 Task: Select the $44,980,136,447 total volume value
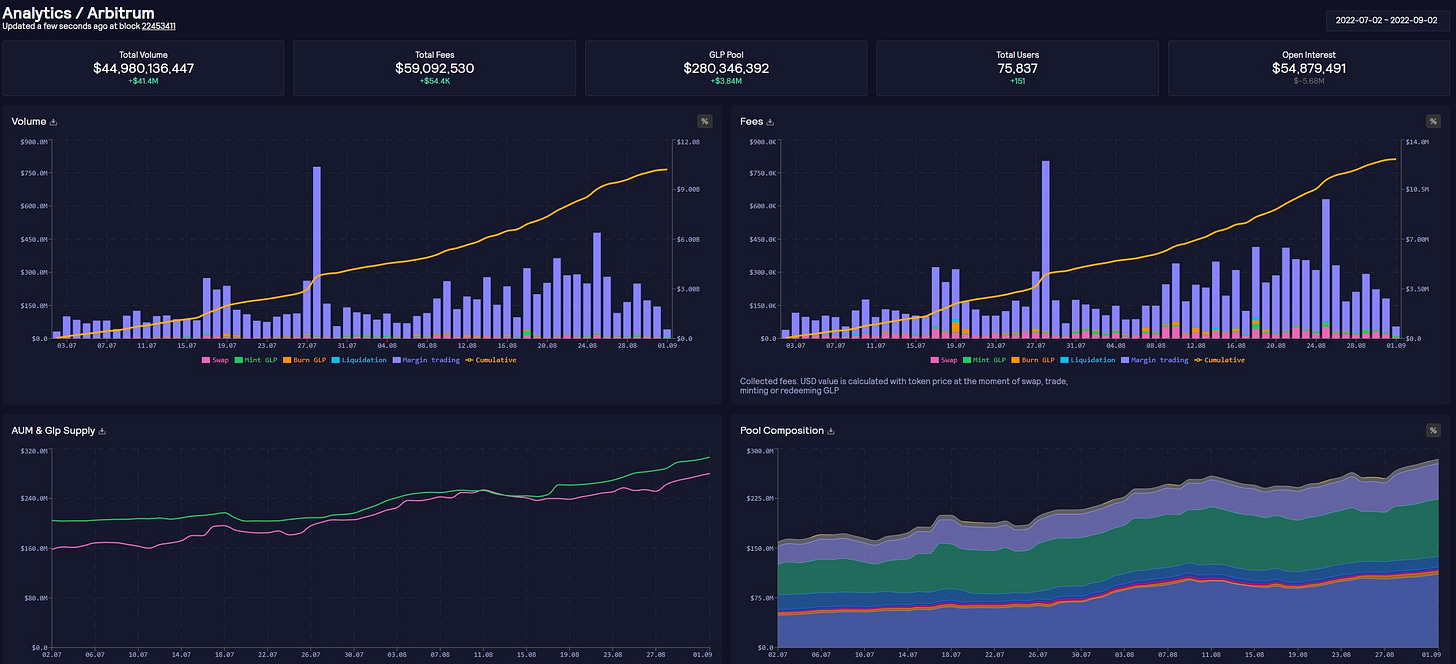[x=144, y=68]
